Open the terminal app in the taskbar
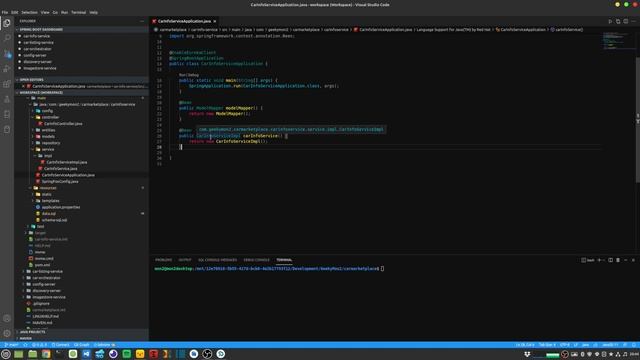 [x=59, y=354]
